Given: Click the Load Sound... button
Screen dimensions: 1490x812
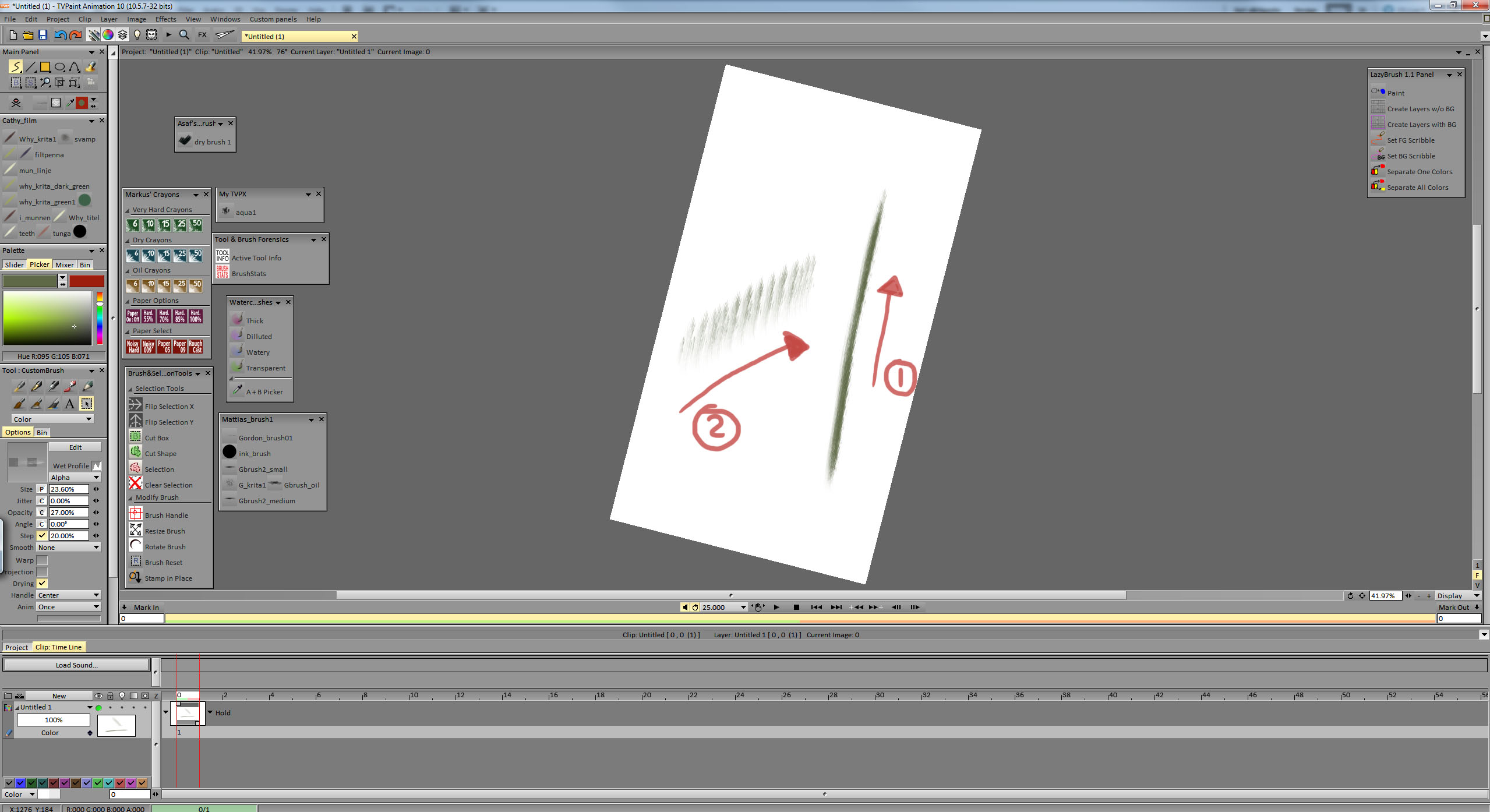Looking at the screenshot, I should point(76,665).
